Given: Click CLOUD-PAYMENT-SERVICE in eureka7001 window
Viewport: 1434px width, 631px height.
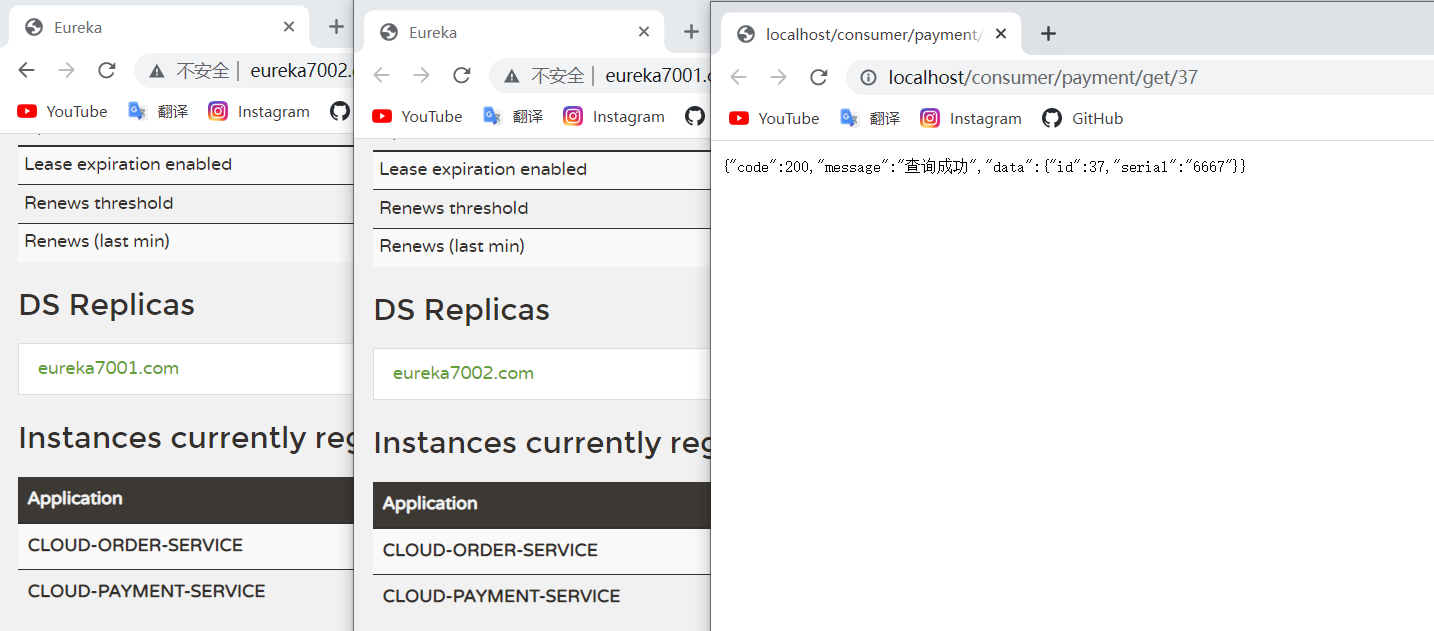Looking at the screenshot, I should click(x=501, y=596).
